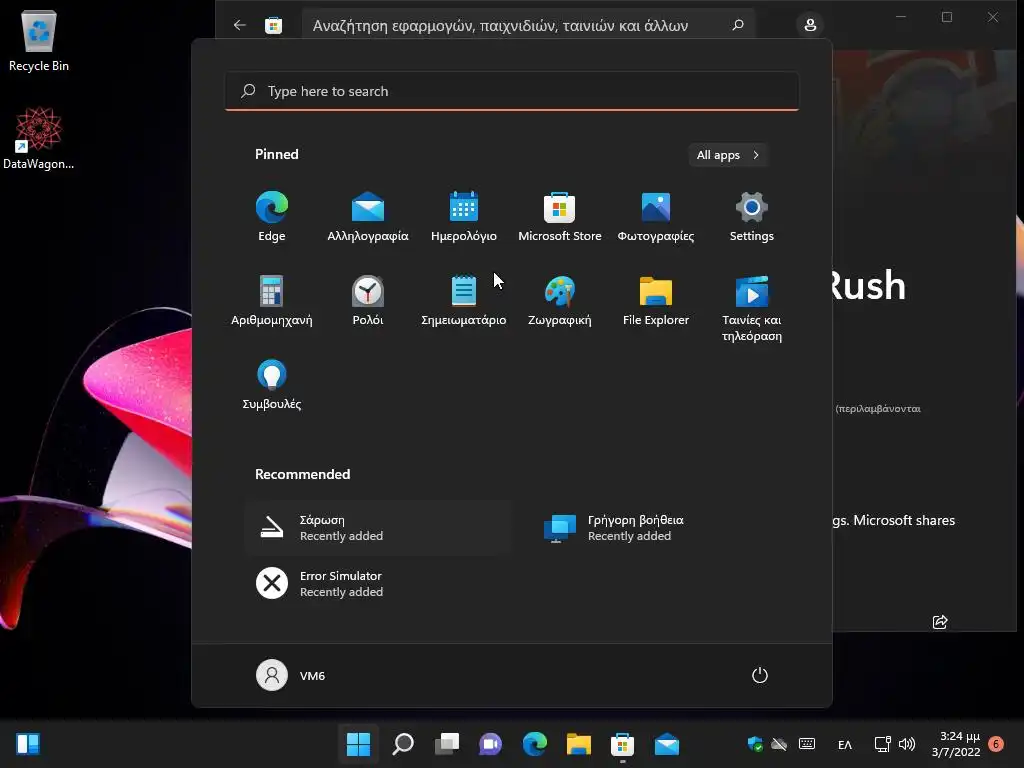The width and height of the screenshot is (1024, 768).
Task: Click the Start button on taskbar
Action: point(359,744)
